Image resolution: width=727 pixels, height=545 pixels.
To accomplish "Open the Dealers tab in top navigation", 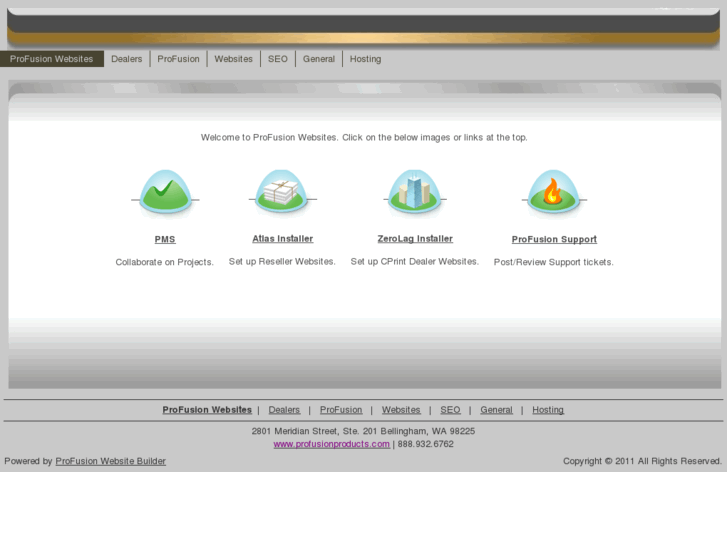I will coord(127,59).
